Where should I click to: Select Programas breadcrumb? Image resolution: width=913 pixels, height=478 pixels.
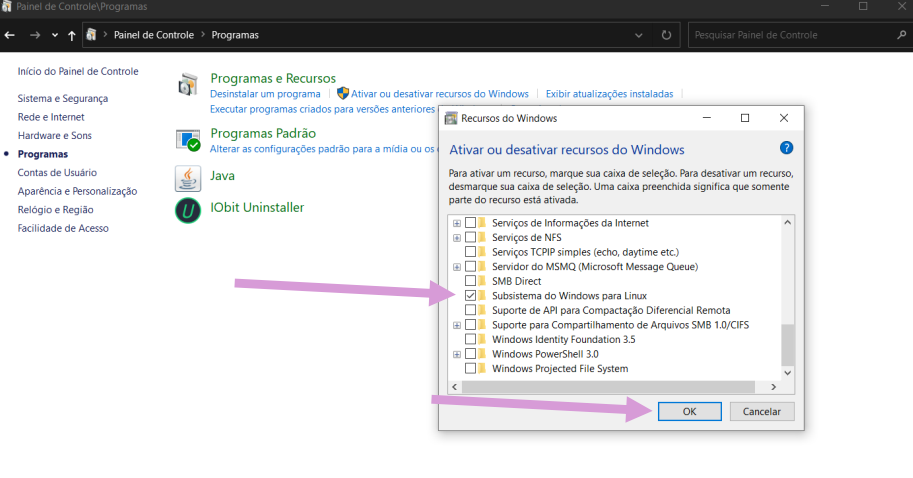coord(235,35)
